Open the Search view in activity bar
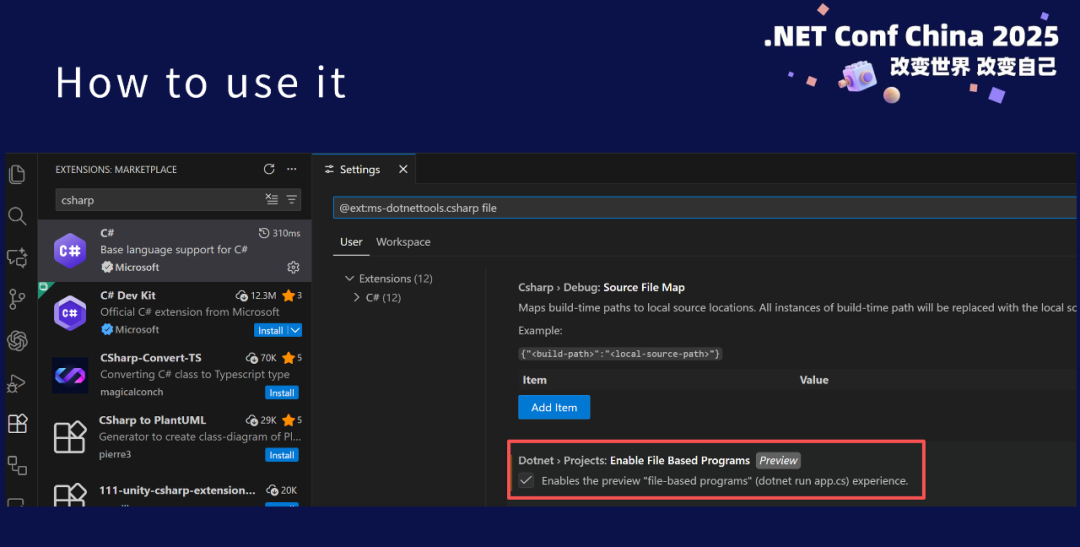The image size is (1080, 547). 17,216
